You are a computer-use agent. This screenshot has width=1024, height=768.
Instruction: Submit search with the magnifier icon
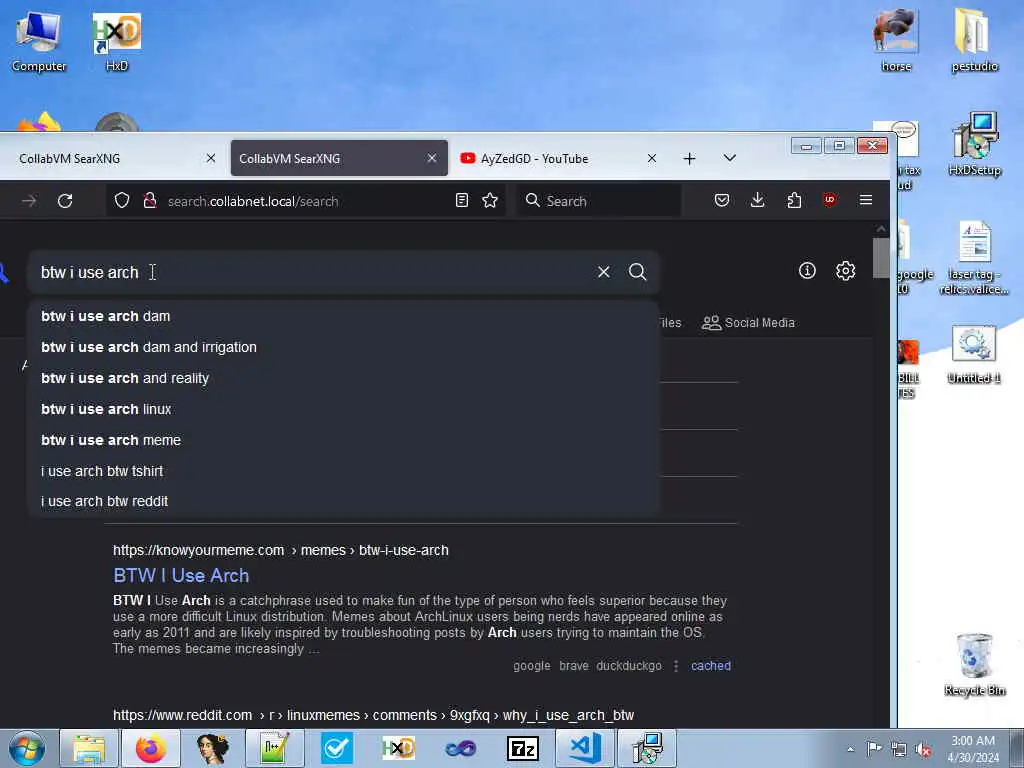point(637,272)
